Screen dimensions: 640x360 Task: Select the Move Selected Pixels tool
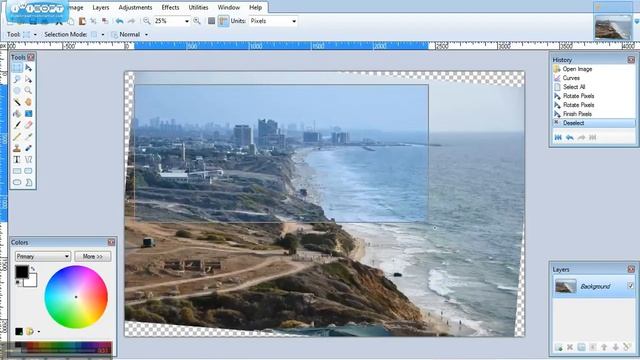(x=29, y=68)
